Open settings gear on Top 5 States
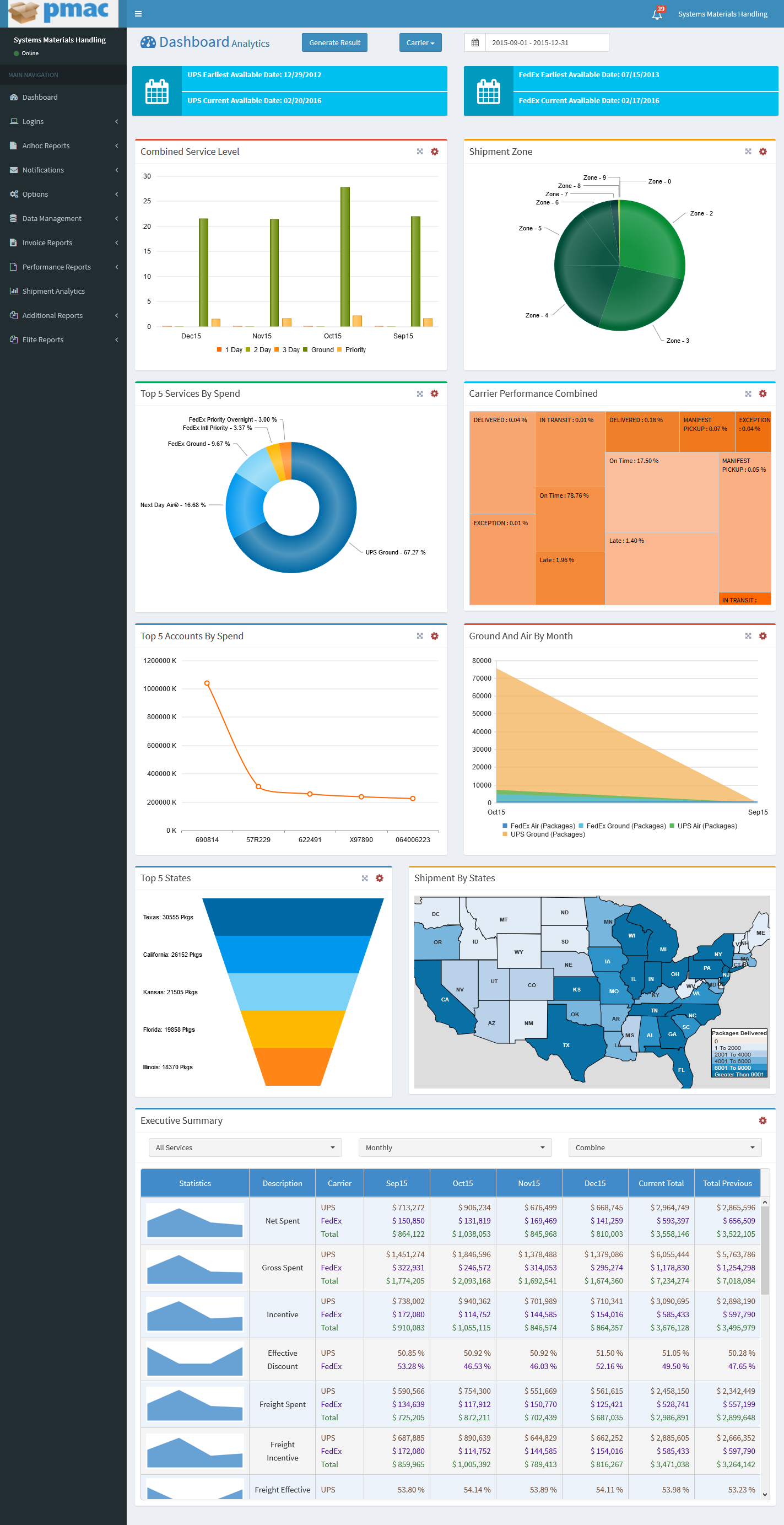Image resolution: width=784 pixels, height=1525 pixels. tap(379, 878)
